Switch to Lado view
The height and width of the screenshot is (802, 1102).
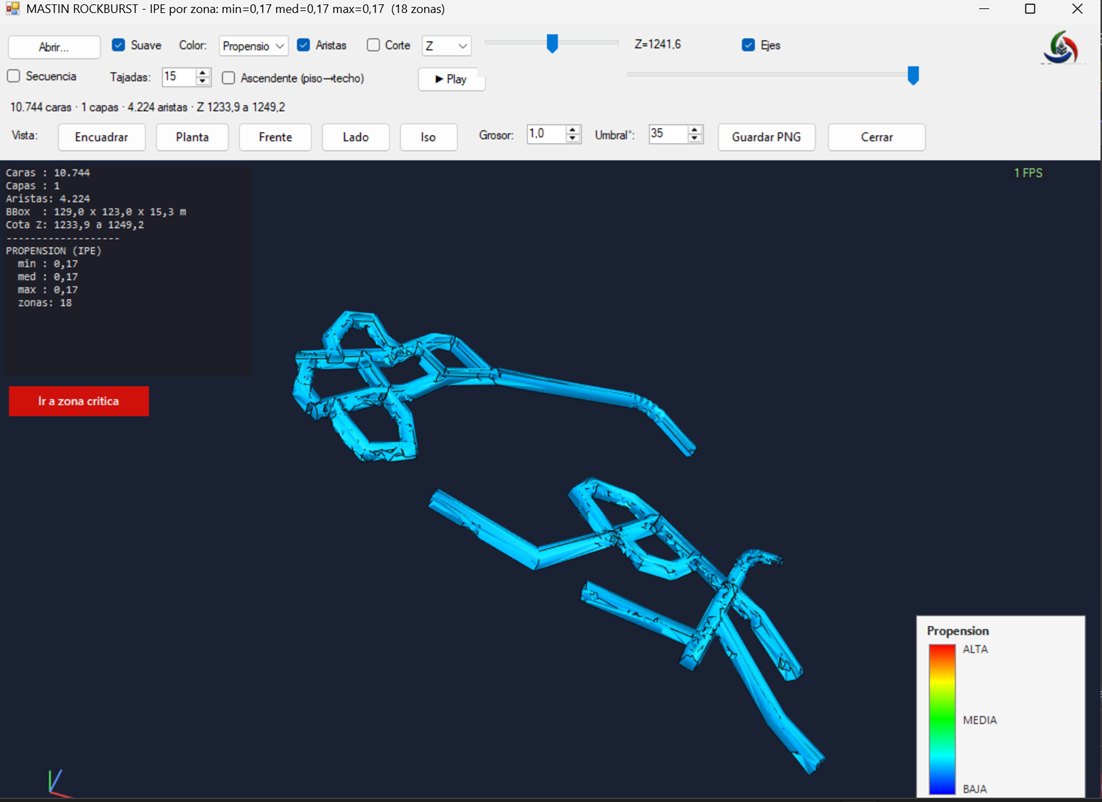(x=356, y=137)
